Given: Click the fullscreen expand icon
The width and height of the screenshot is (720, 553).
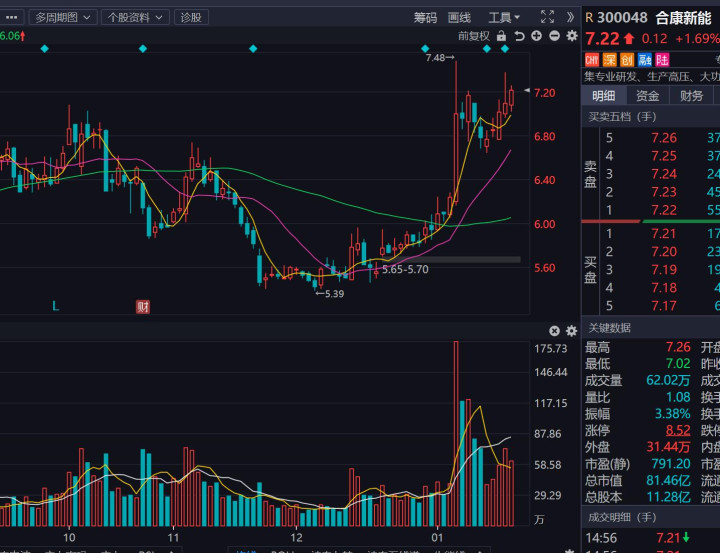Looking at the screenshot, I should tap(547, 17).
